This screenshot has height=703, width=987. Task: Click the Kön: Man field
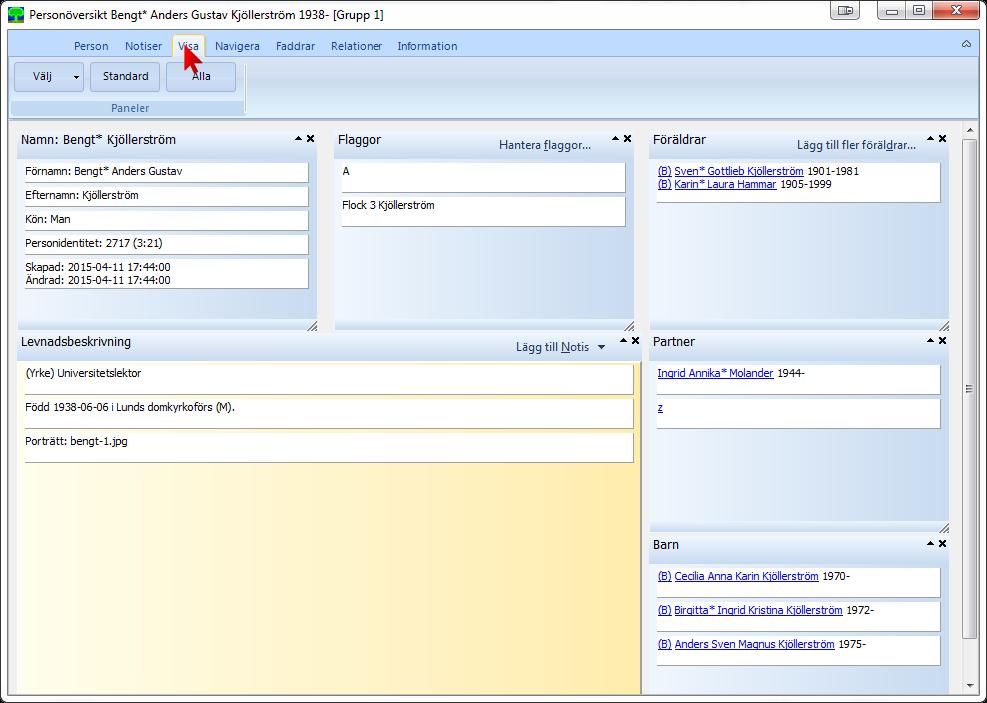click(x=167, y=220)
